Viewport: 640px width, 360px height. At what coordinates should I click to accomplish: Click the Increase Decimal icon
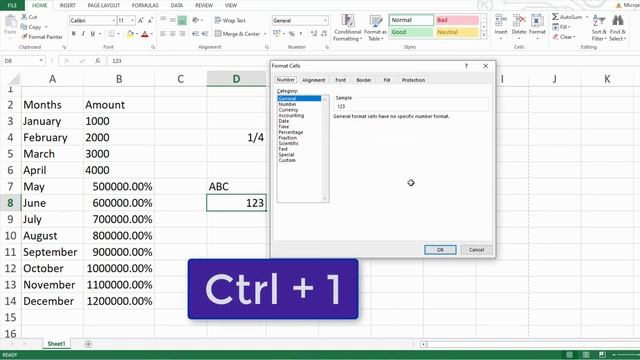tap(313, 34)
